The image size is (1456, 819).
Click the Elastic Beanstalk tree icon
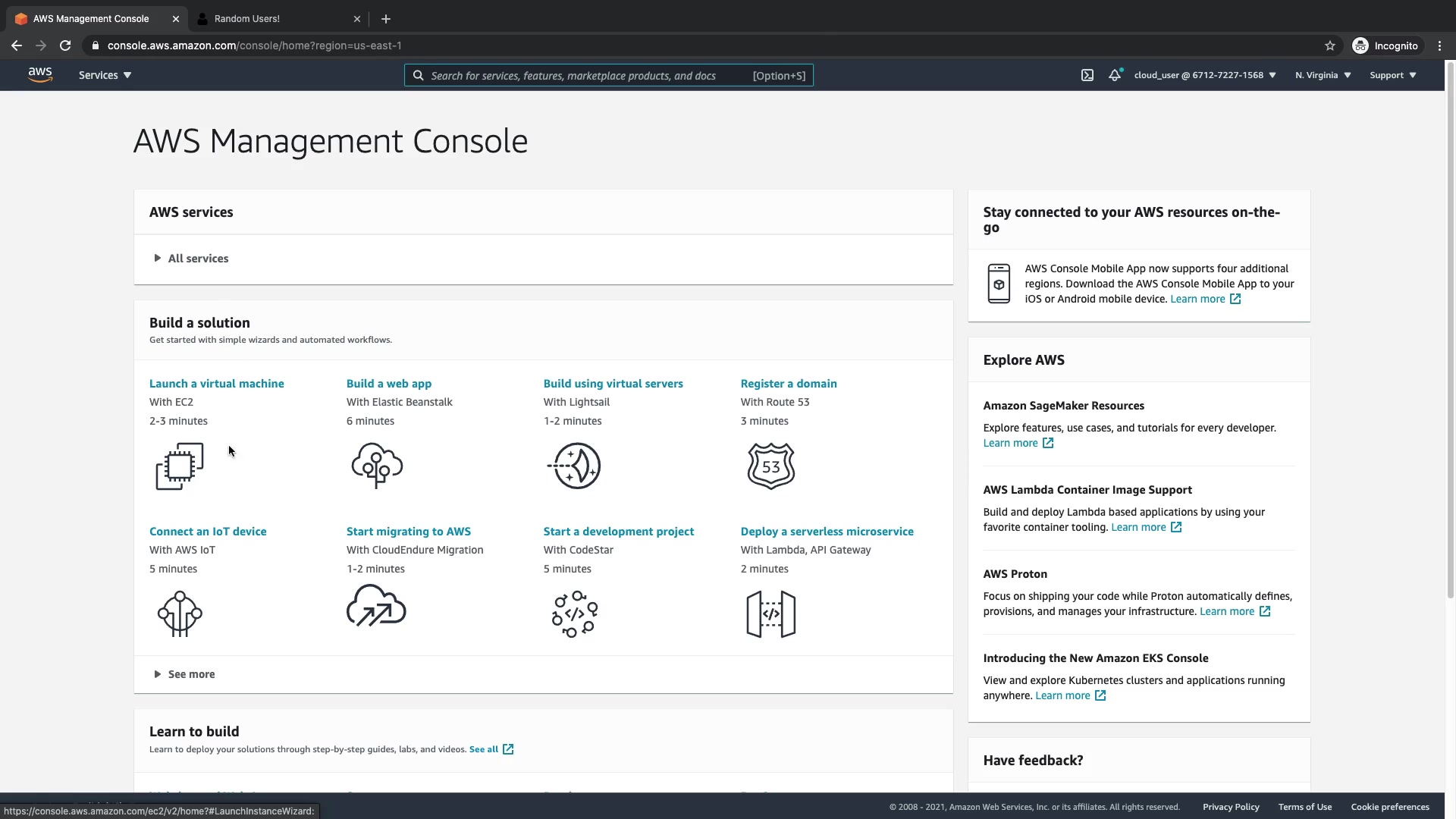(x=377, y=466)
